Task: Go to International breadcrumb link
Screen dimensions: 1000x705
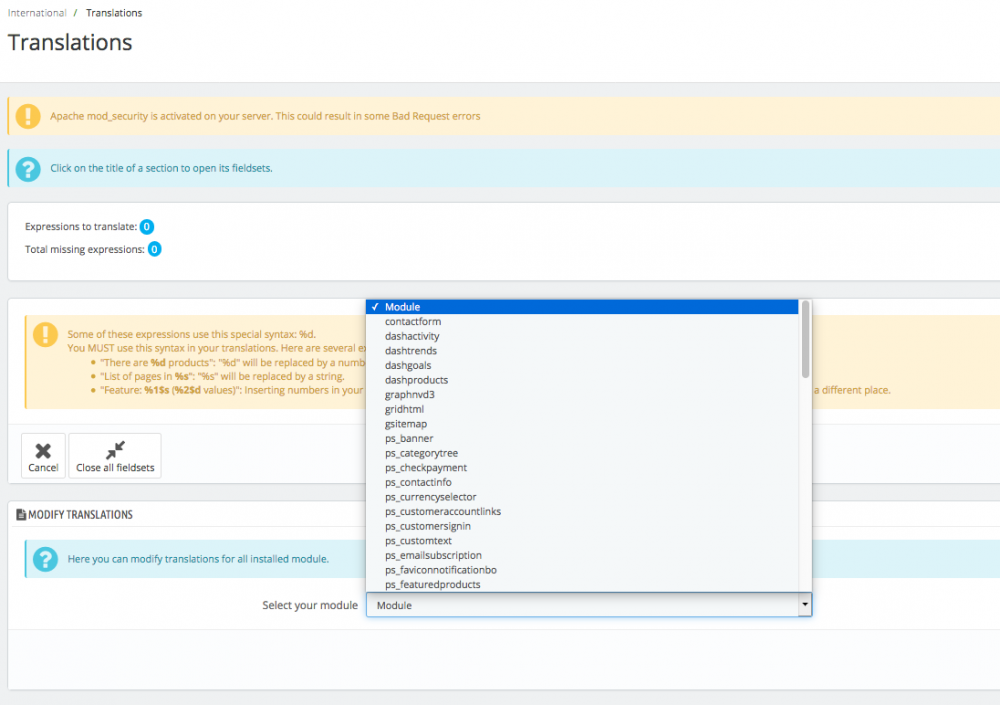Action: [37, 13]
